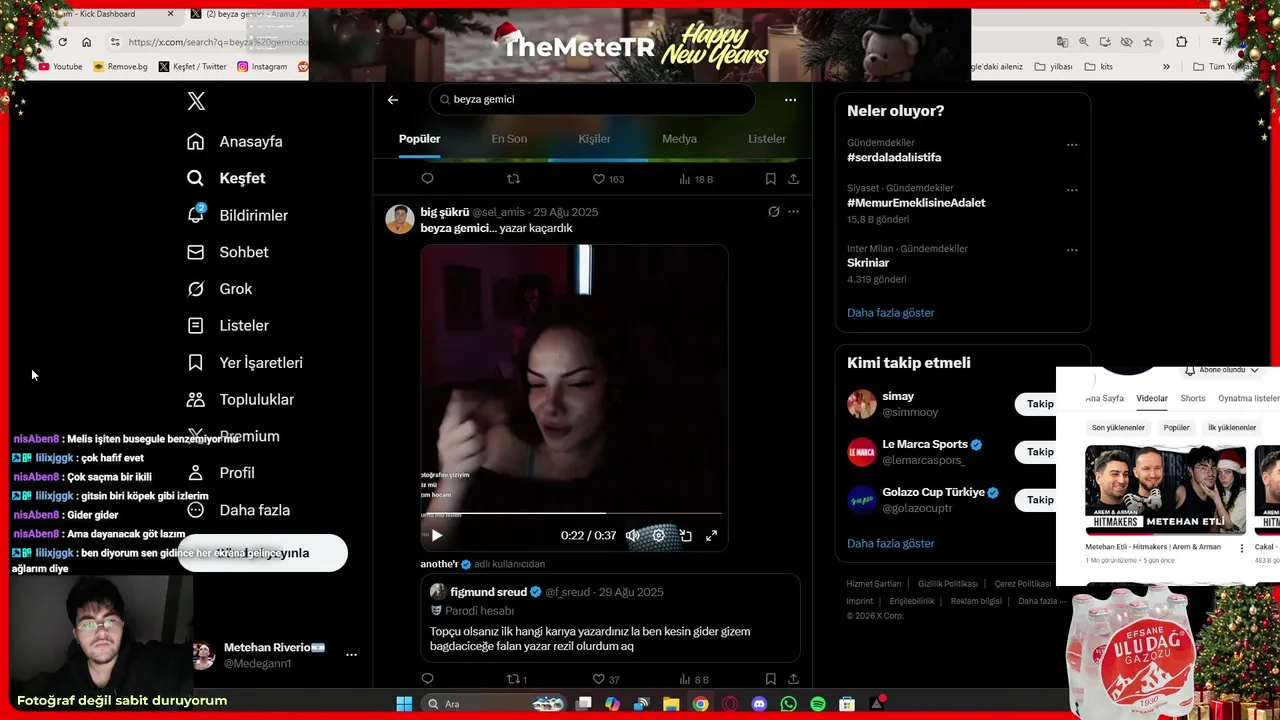Toggle picture-in-picture on video
The width and height of the screenshot is (1280, 720).
click(685, 536)
